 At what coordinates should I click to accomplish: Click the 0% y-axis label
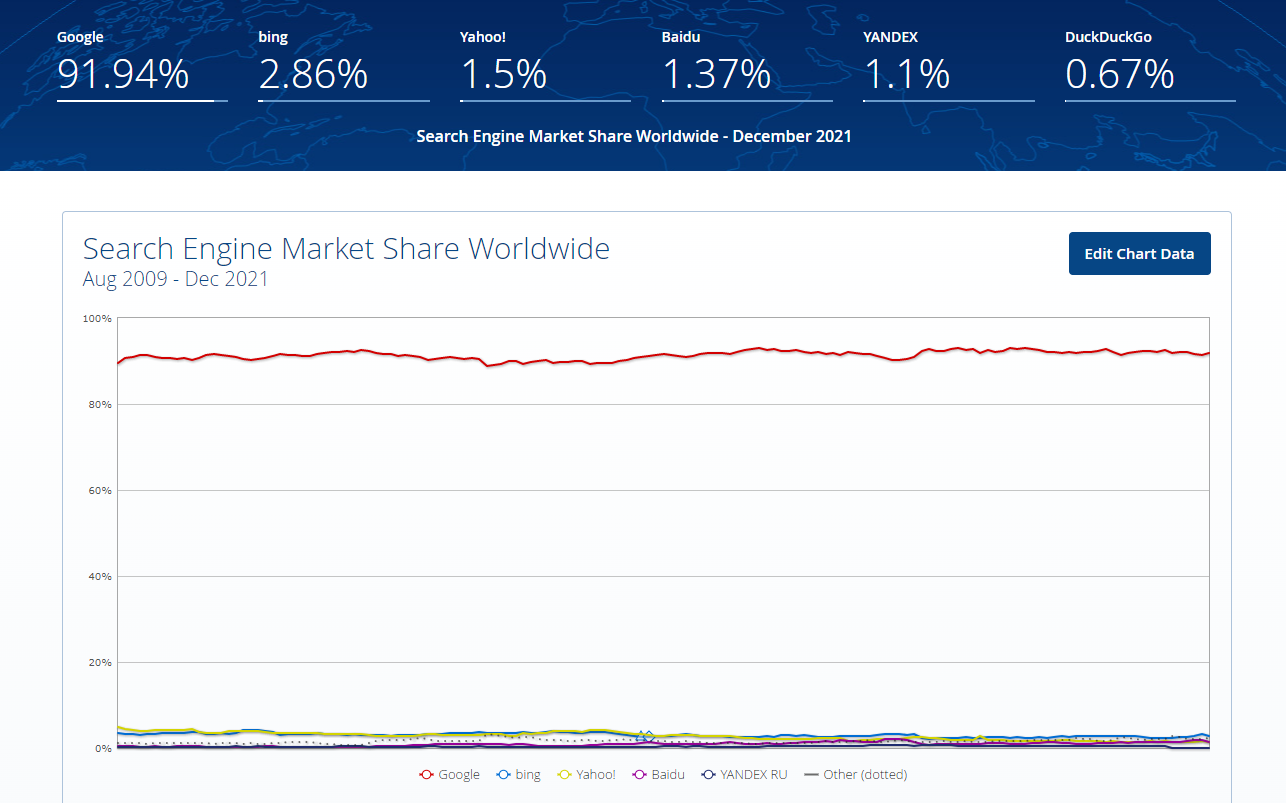[103, 748]
